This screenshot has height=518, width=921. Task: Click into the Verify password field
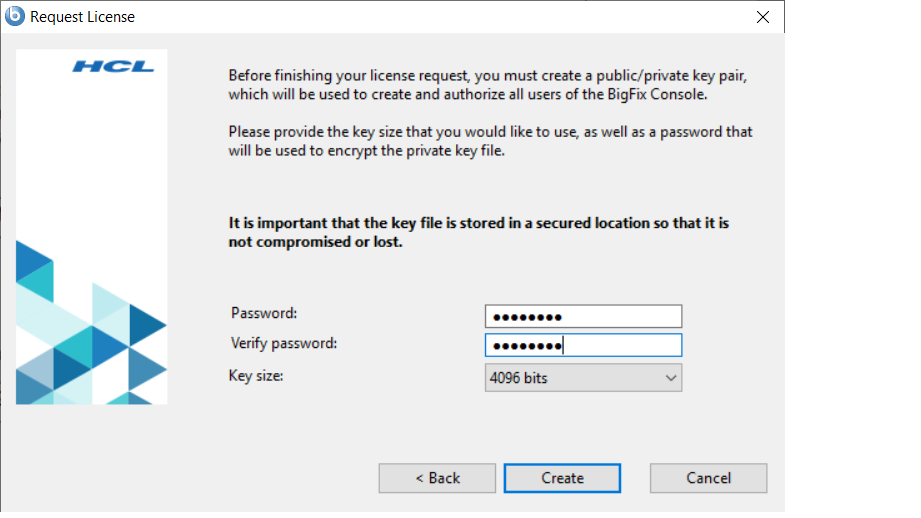click(582, 346)
